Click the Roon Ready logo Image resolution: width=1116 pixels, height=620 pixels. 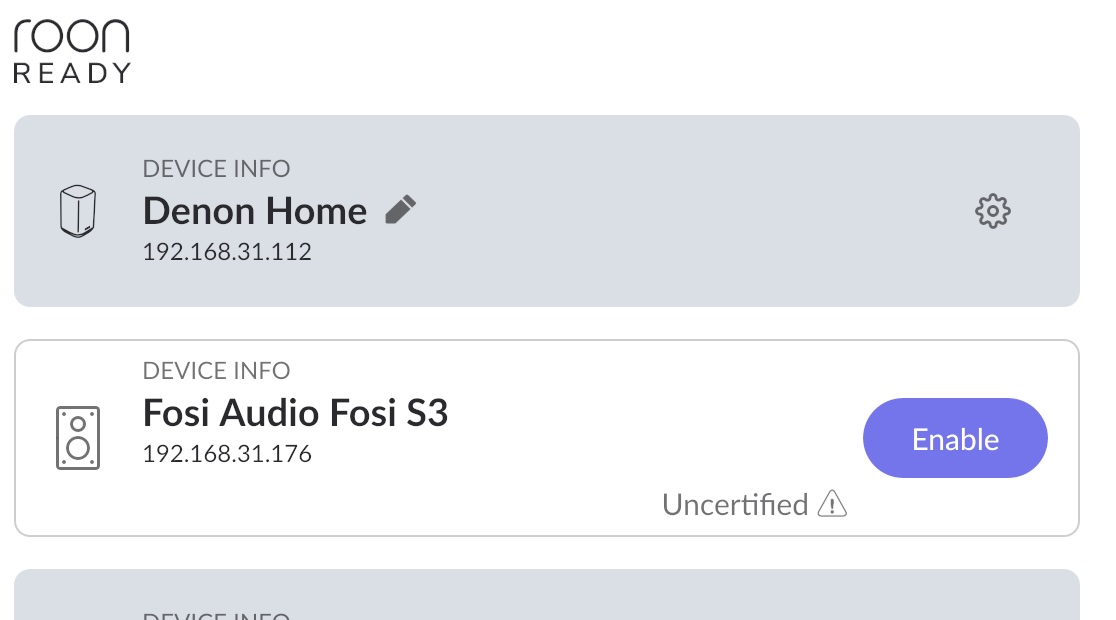(x=71, y=48)
